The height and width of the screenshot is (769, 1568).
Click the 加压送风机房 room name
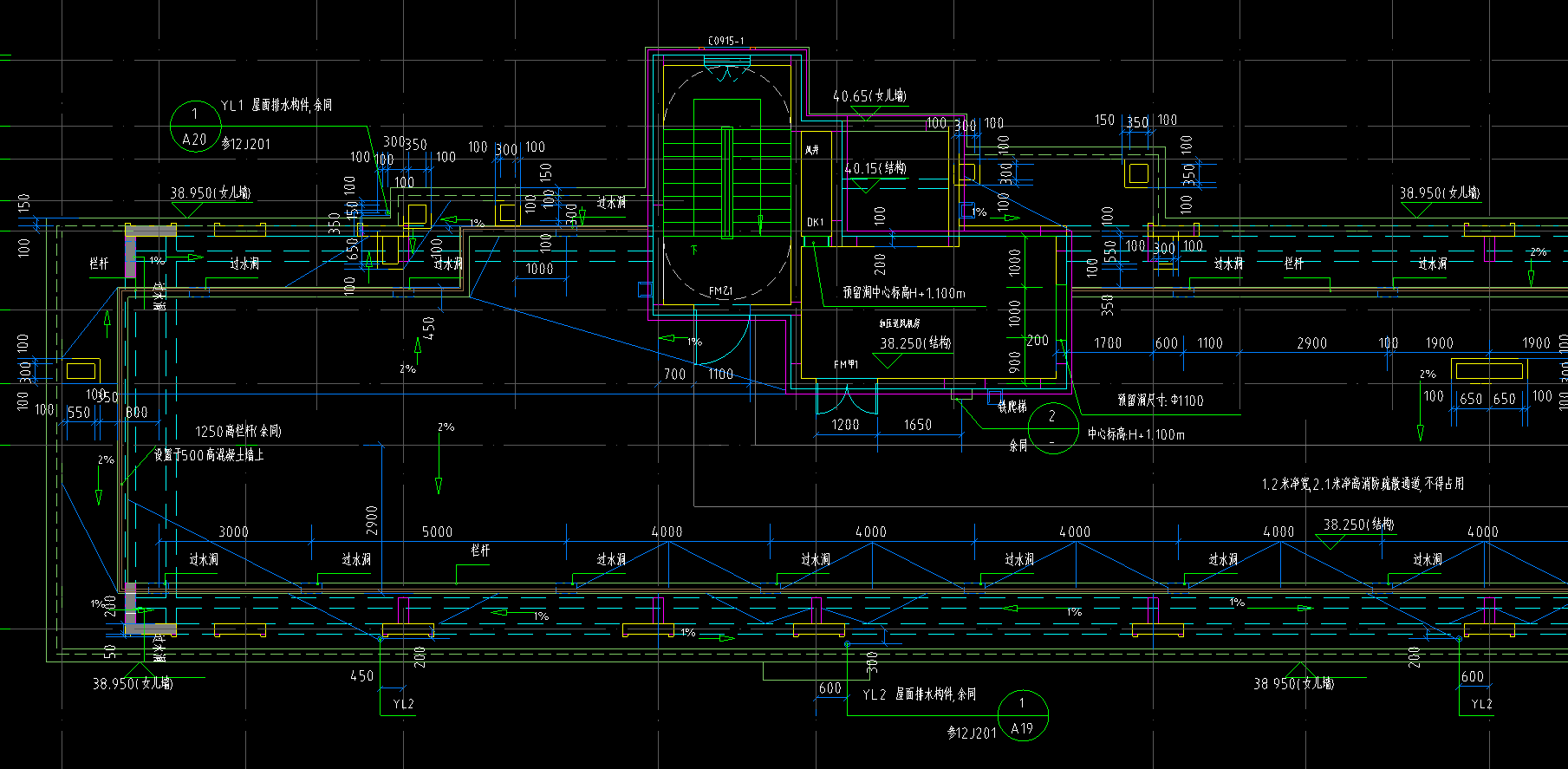click(x=900, y=323)
